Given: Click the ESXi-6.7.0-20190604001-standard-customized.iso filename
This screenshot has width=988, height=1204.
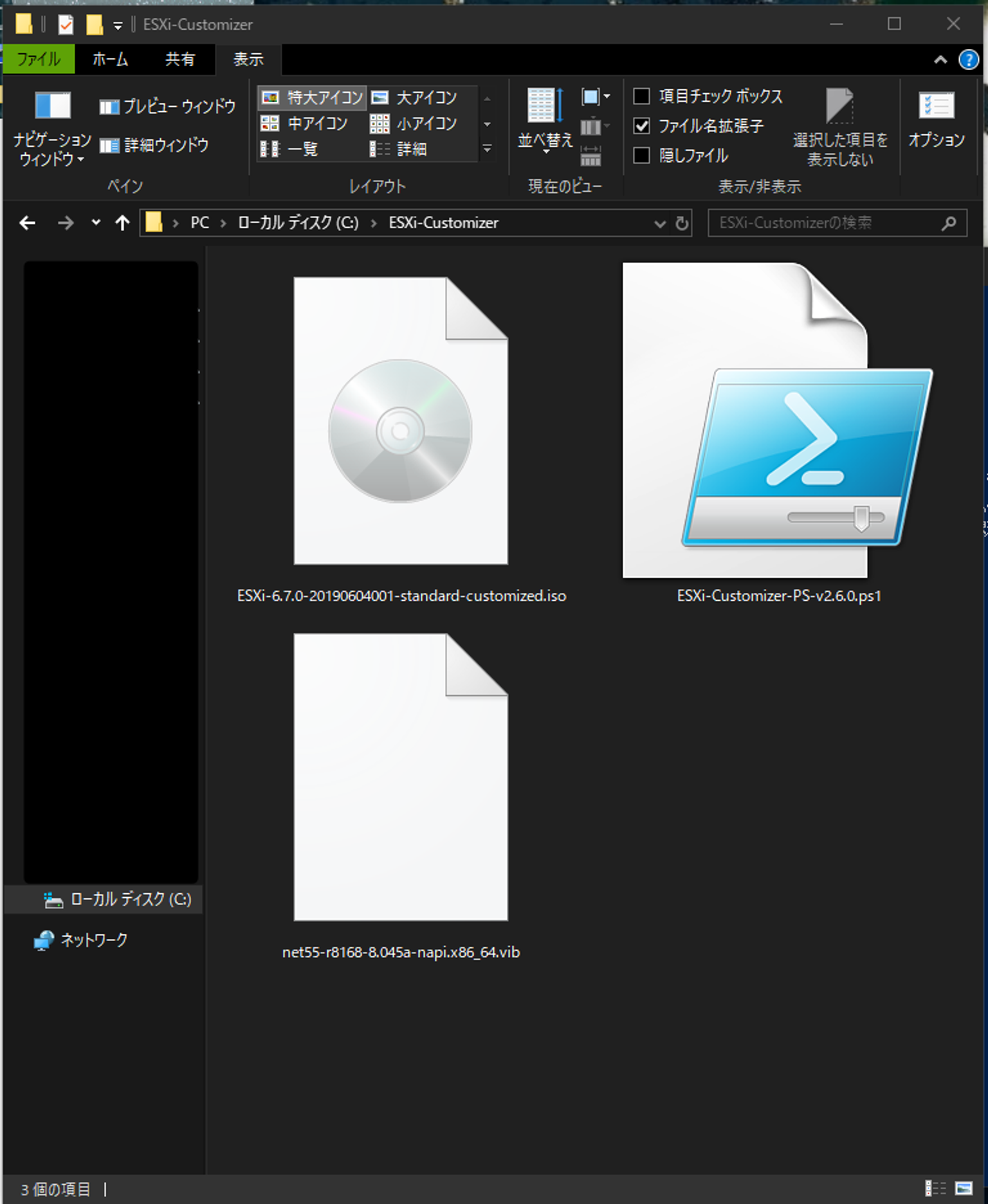Looking at the screenshot, I should pos(401,596).
